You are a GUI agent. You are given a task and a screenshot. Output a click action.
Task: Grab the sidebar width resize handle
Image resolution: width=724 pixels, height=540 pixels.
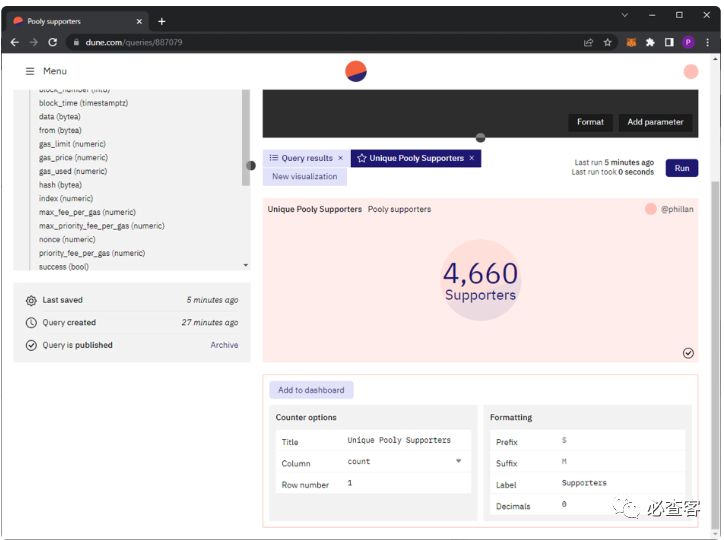point(251,166)
